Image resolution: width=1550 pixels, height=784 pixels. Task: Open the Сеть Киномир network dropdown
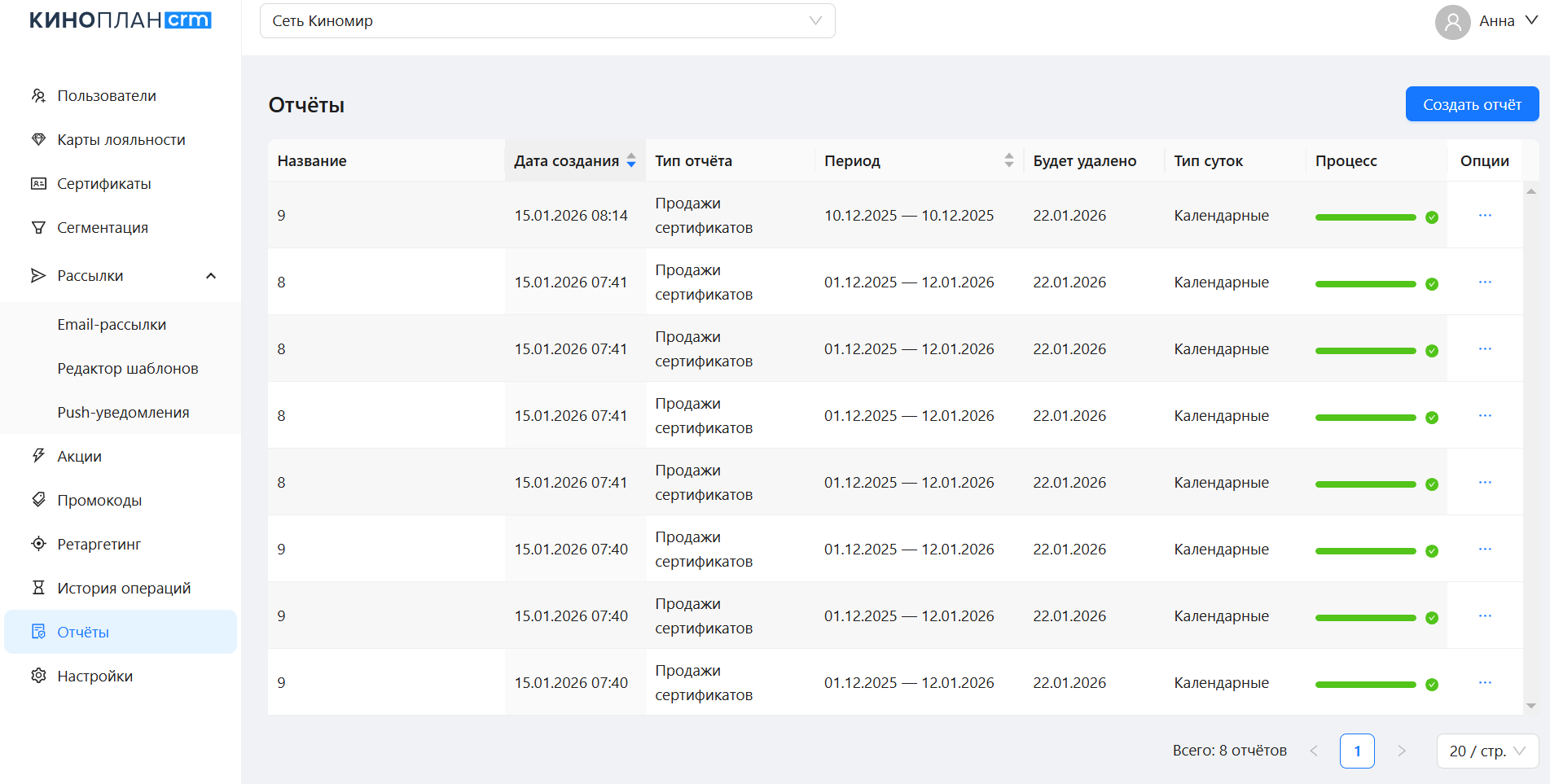[547, 21]
